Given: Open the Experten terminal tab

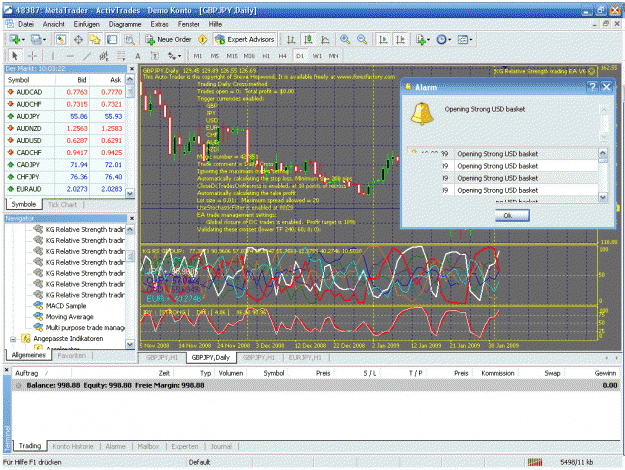Looking at the screenshot, I should coord(185,446).
